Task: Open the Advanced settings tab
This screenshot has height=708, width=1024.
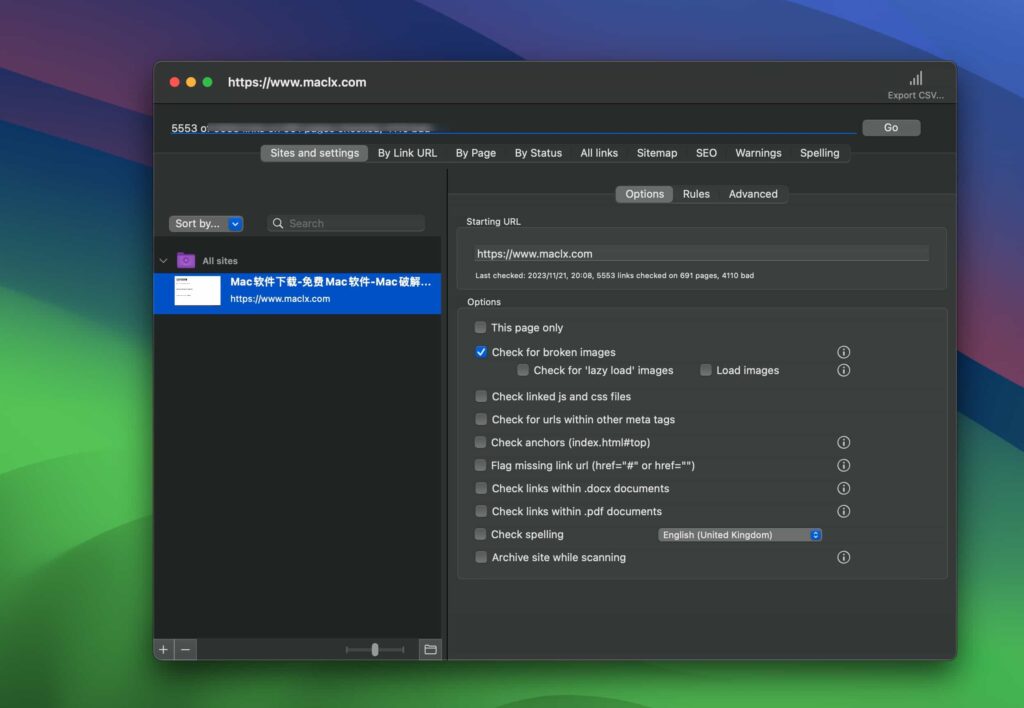Action: tap(753, 194)
